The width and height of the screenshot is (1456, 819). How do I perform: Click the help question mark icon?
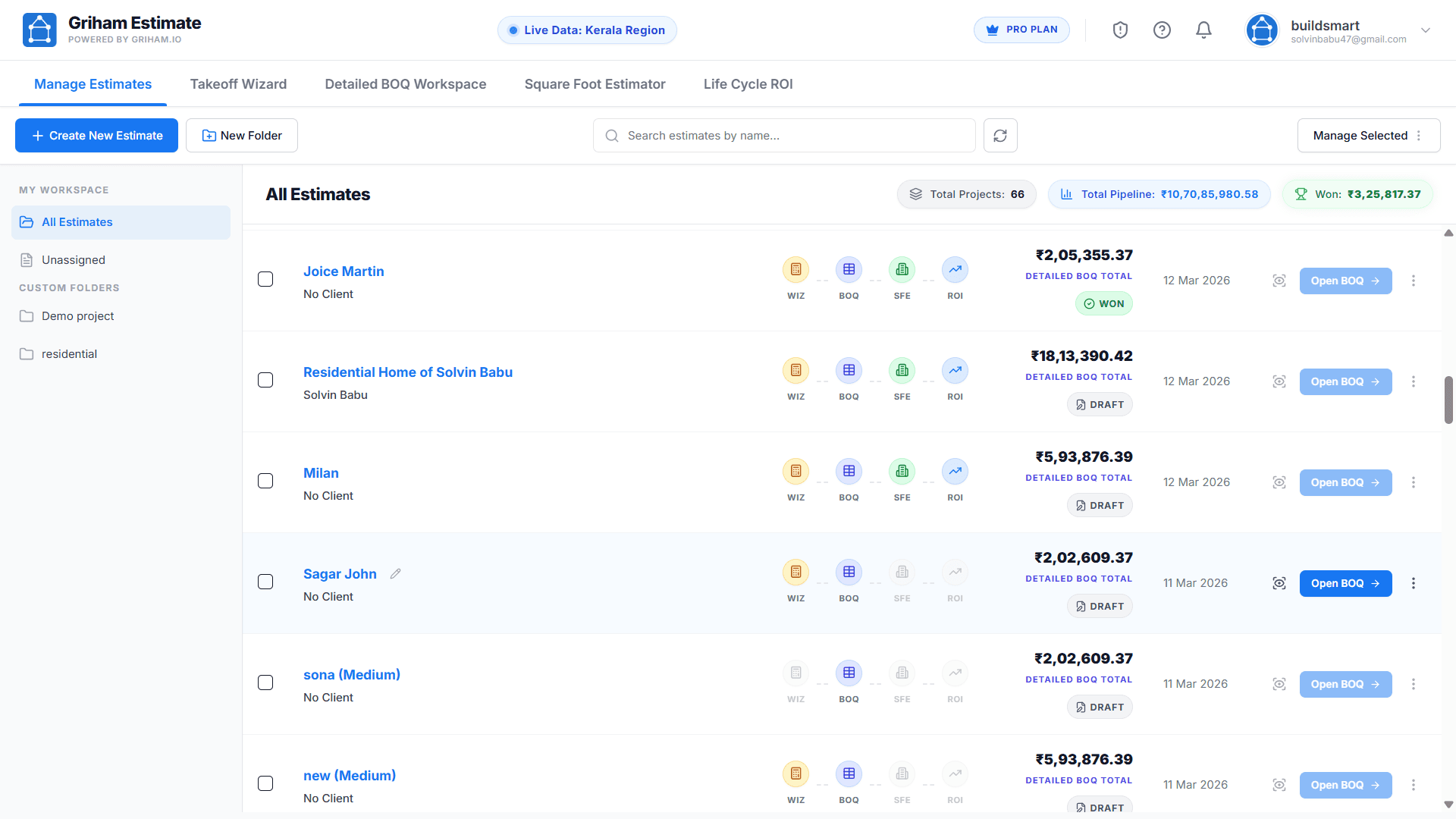(1162, 30)
